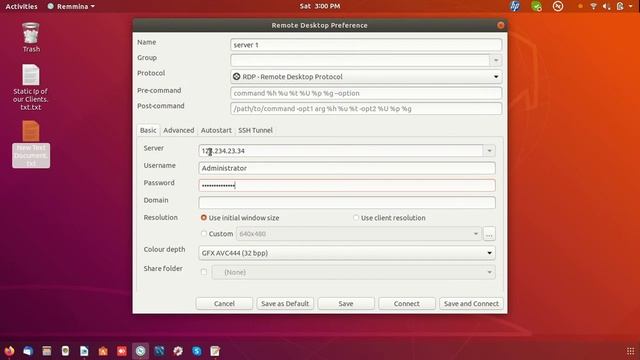Open the Activities overview
640x360 pixels.
[x=21, y=6]
